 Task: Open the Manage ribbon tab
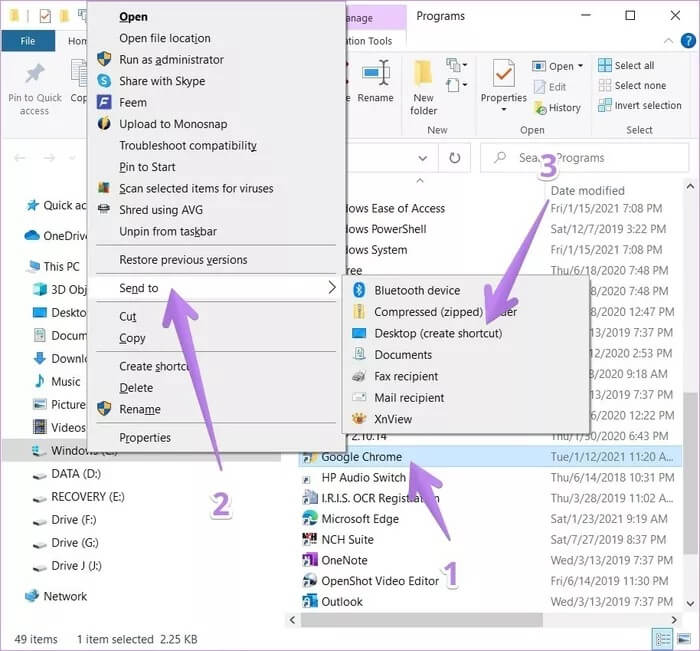tap(375, 18)
